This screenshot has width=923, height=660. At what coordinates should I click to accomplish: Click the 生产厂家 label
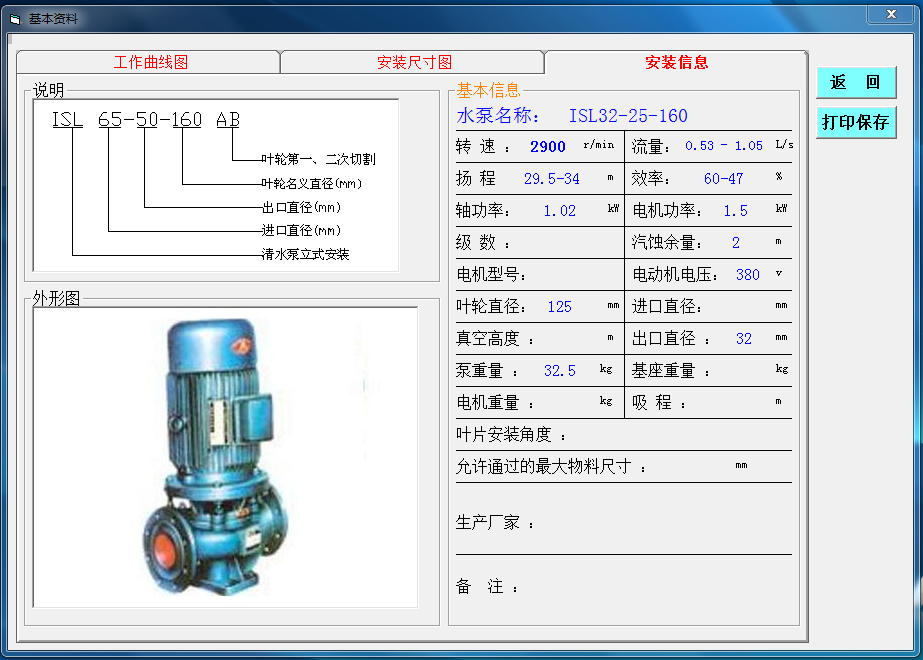pos(494,523)
